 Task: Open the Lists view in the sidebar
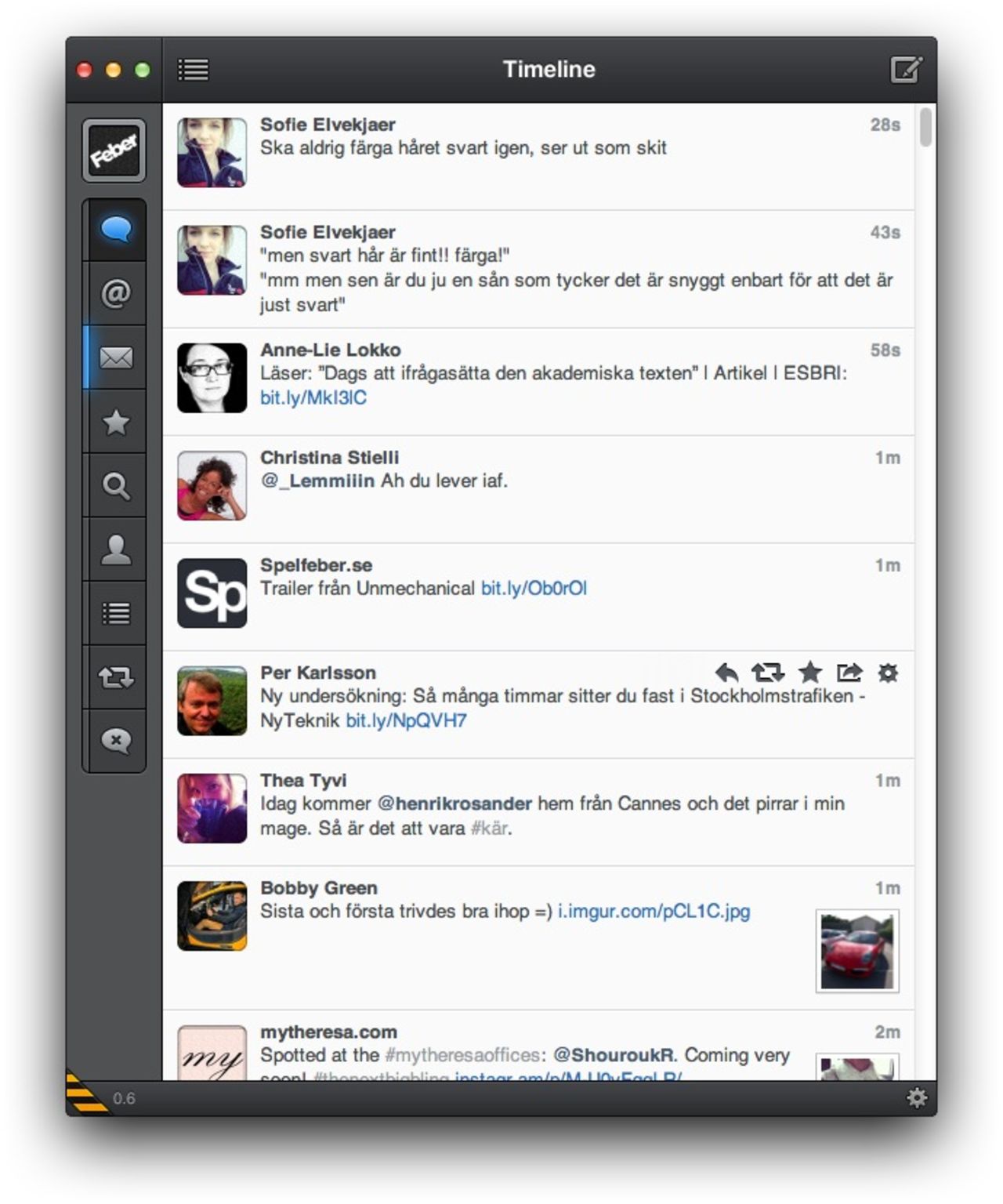[x=115, y=612]
